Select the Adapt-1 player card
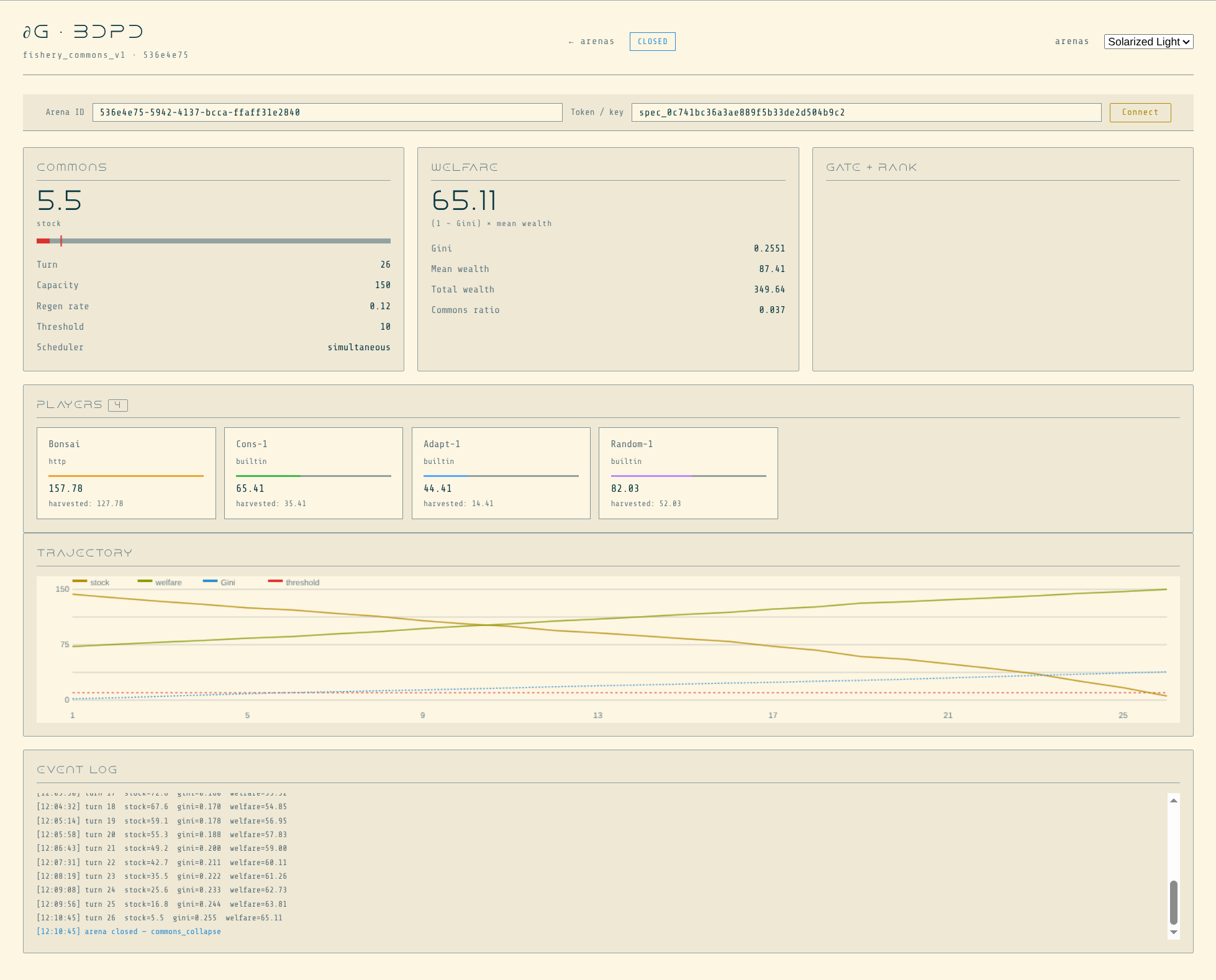Viewport: 1216px width, 980px height. point(501,473)
